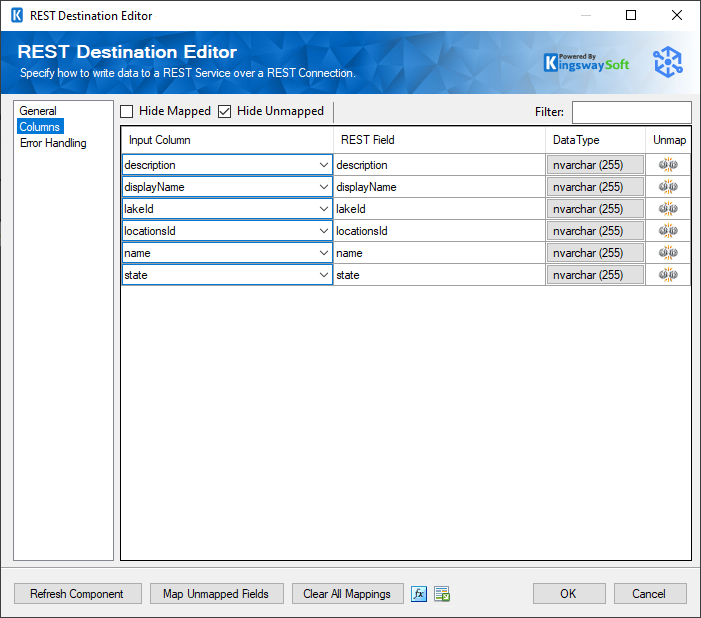Focus the Filter text box

(632, 112)
